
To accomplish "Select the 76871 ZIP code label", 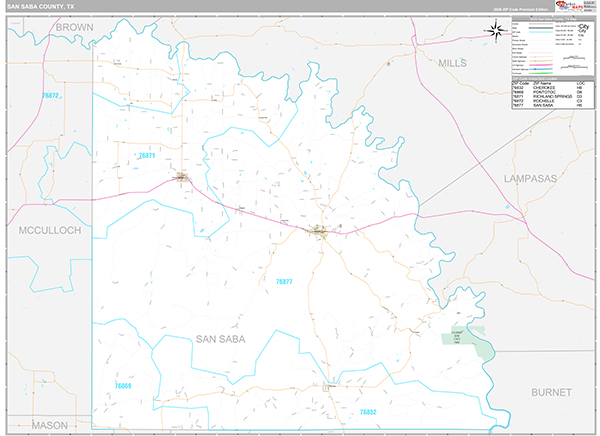I will point(147,156).
